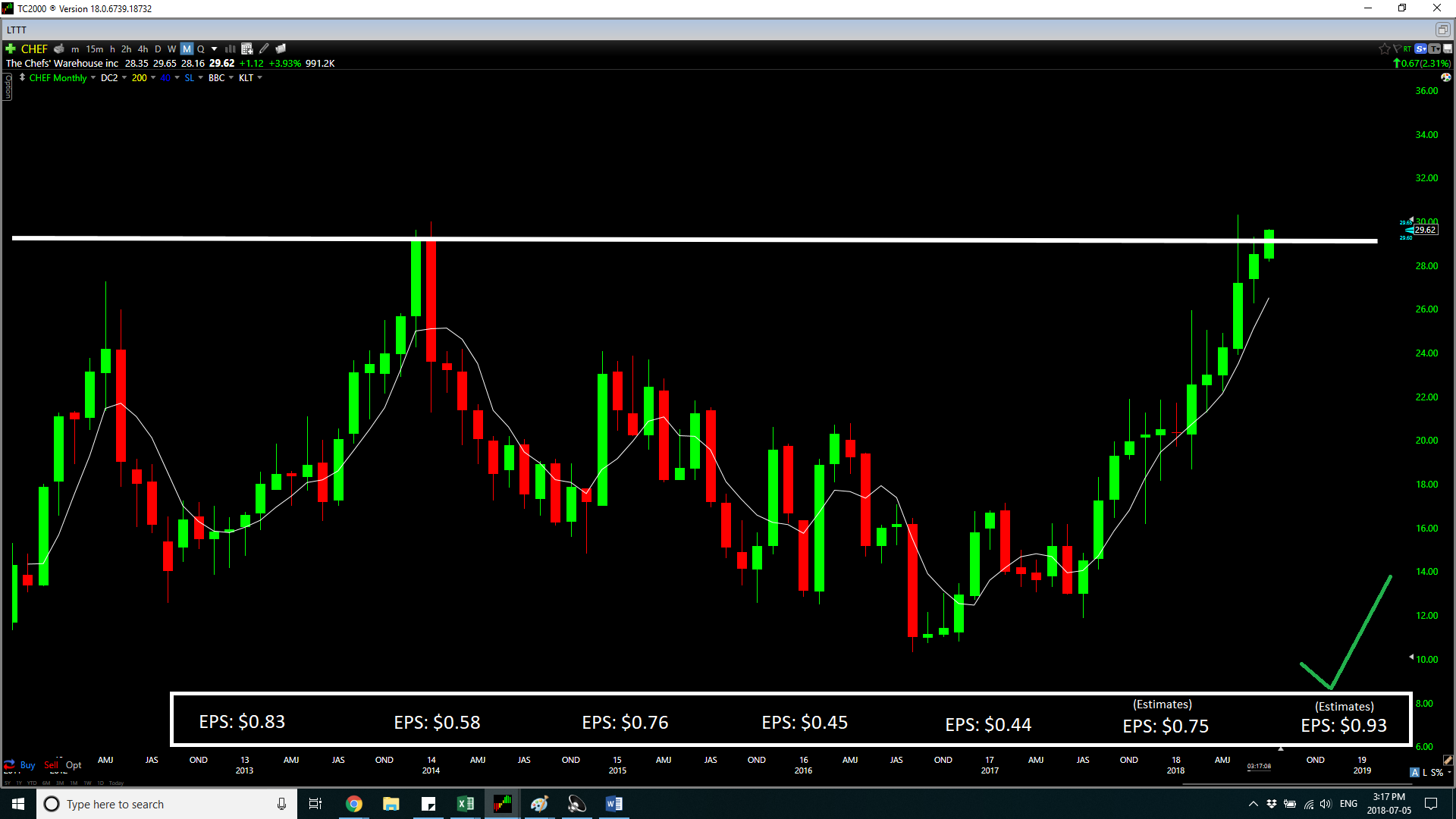The image size is (1456, 819).
Task: Click the star favorite icon
Action: pos(1384,49)
